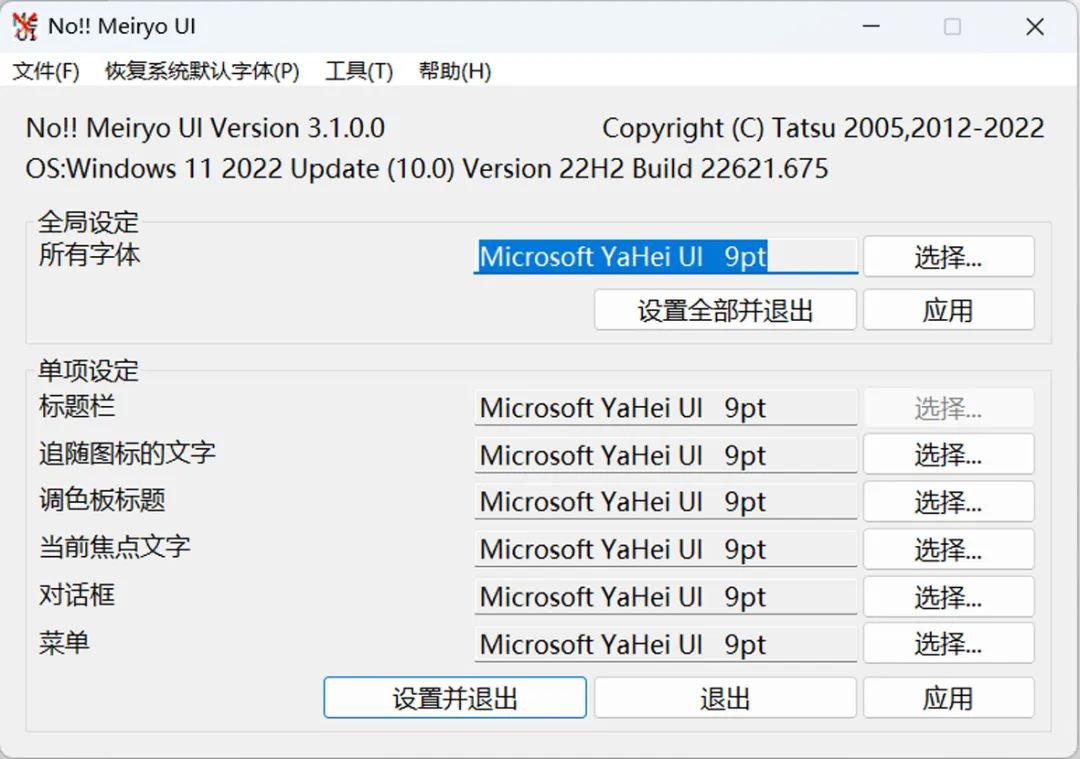Open the 工具(T) menu

(359, 71)
